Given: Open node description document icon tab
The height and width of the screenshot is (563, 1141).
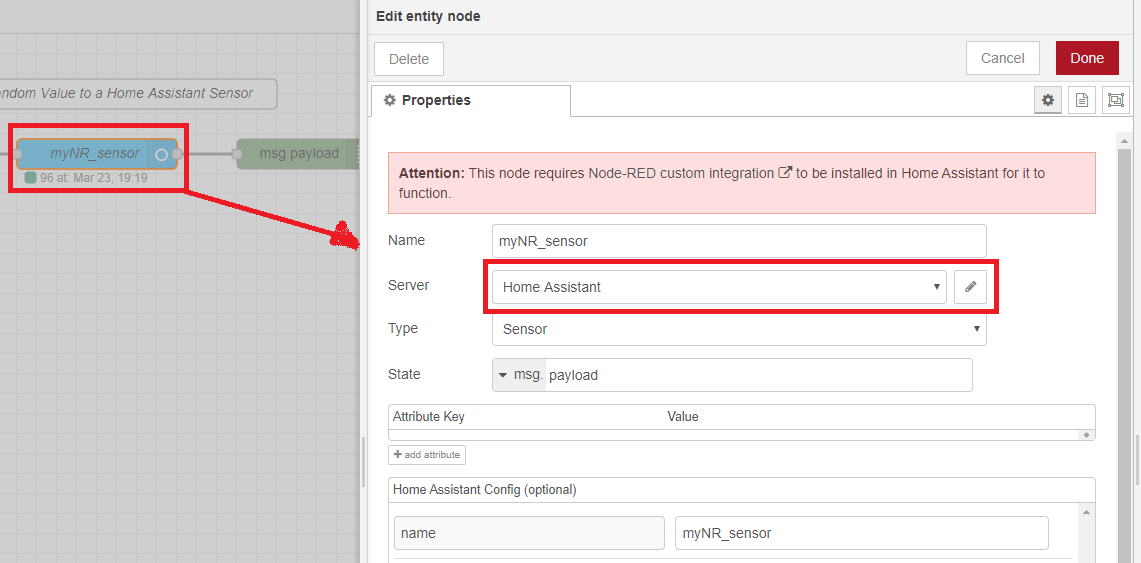Looking at the screenshot, I should (1082, 100).
